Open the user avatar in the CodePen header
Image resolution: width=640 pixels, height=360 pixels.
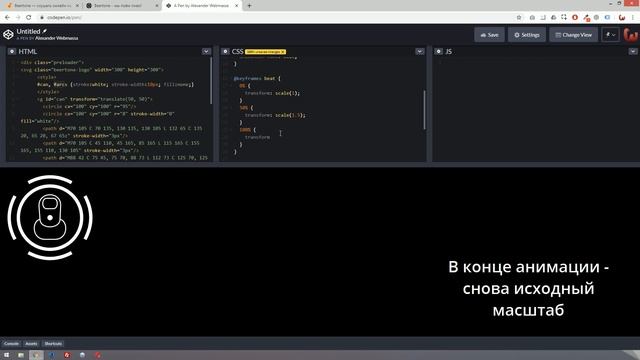(x=631, y=35)
